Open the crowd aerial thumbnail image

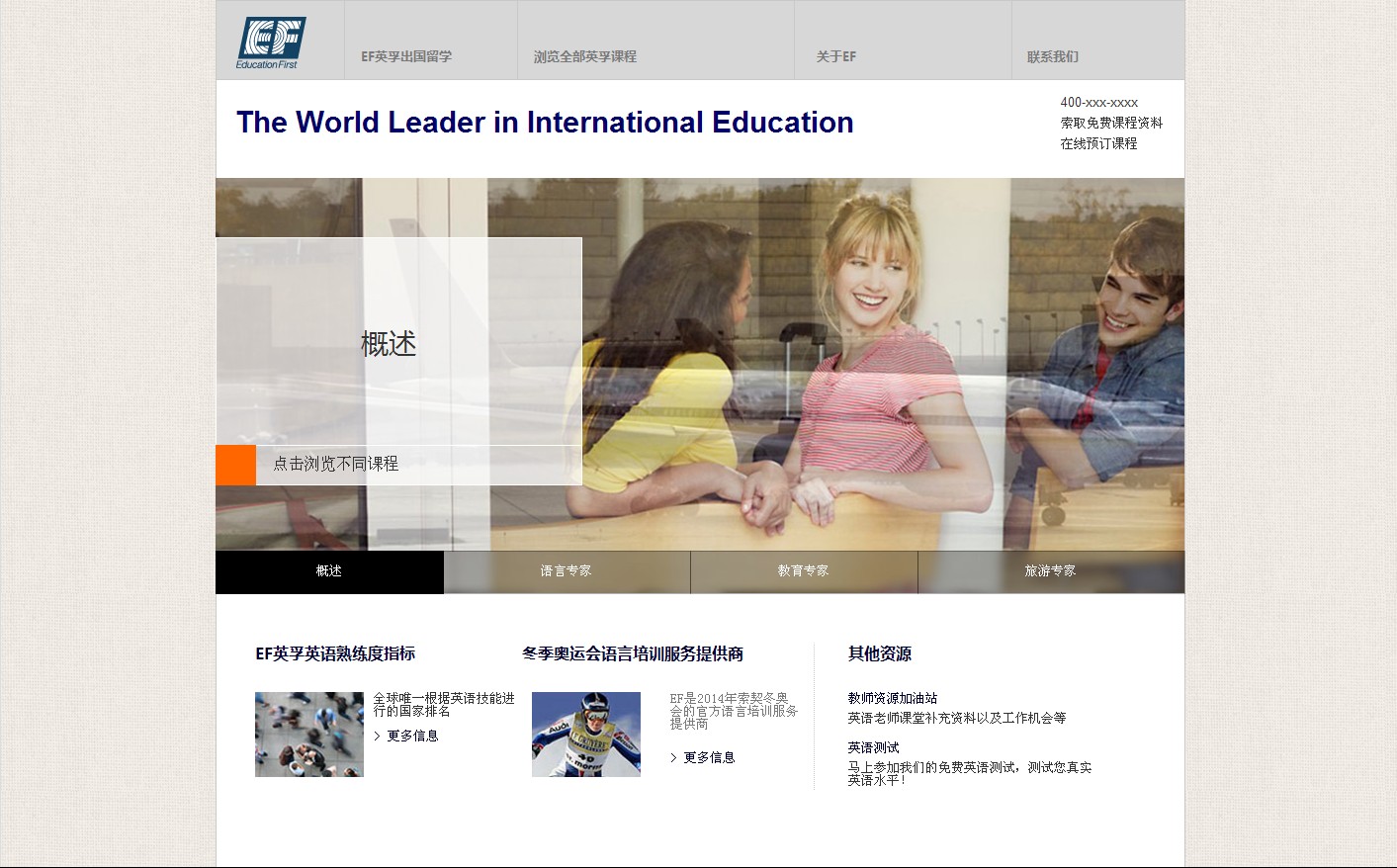tap(309, 735)
